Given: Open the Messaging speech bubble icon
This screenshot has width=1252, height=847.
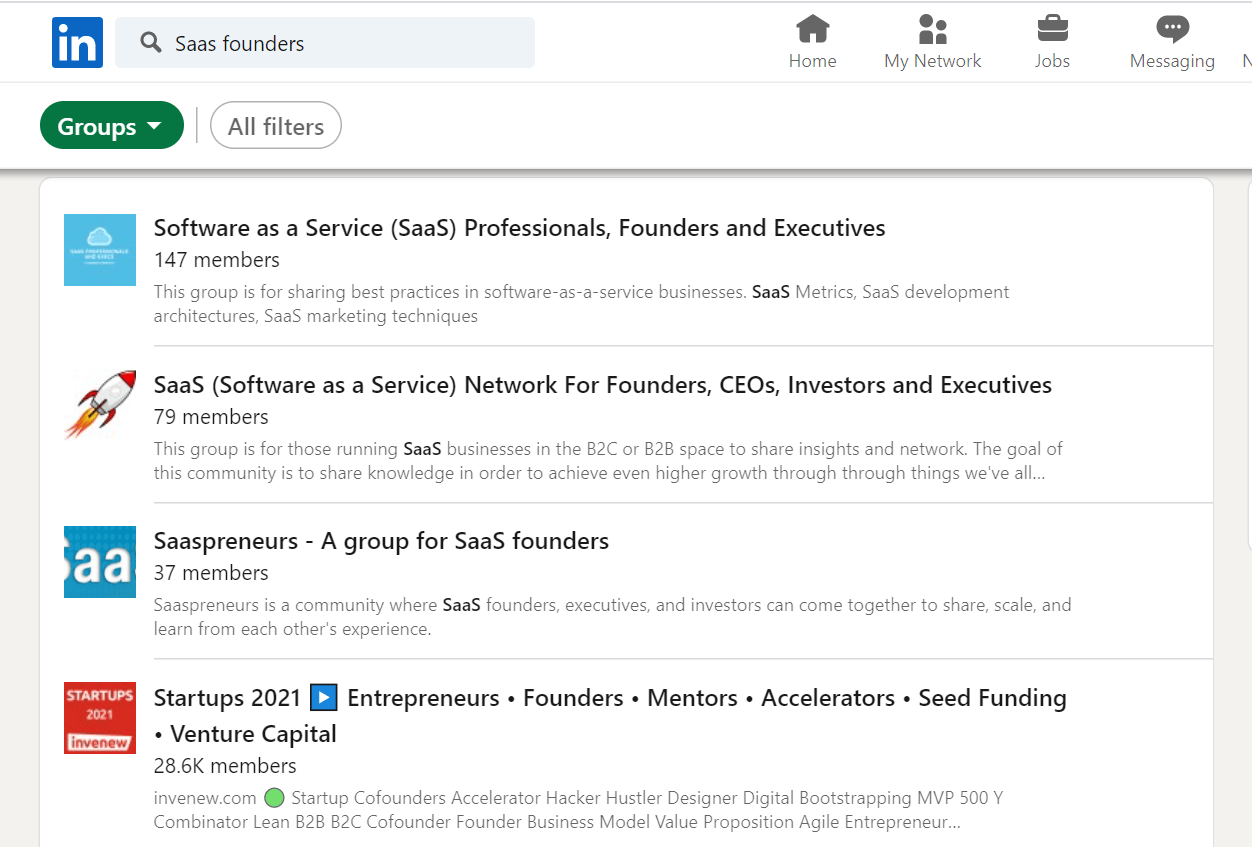Looking at the screenshot, I should pyautogui.click(x=1172, y=29).
